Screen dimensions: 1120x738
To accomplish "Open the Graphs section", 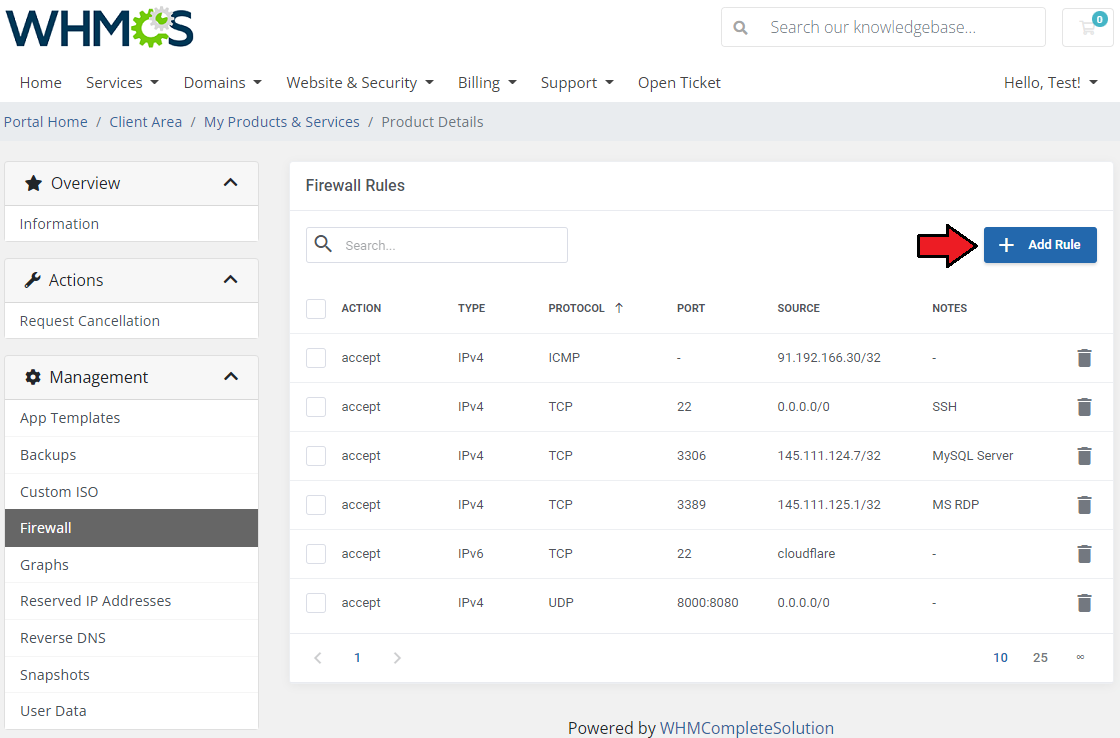I will point(131,565).
